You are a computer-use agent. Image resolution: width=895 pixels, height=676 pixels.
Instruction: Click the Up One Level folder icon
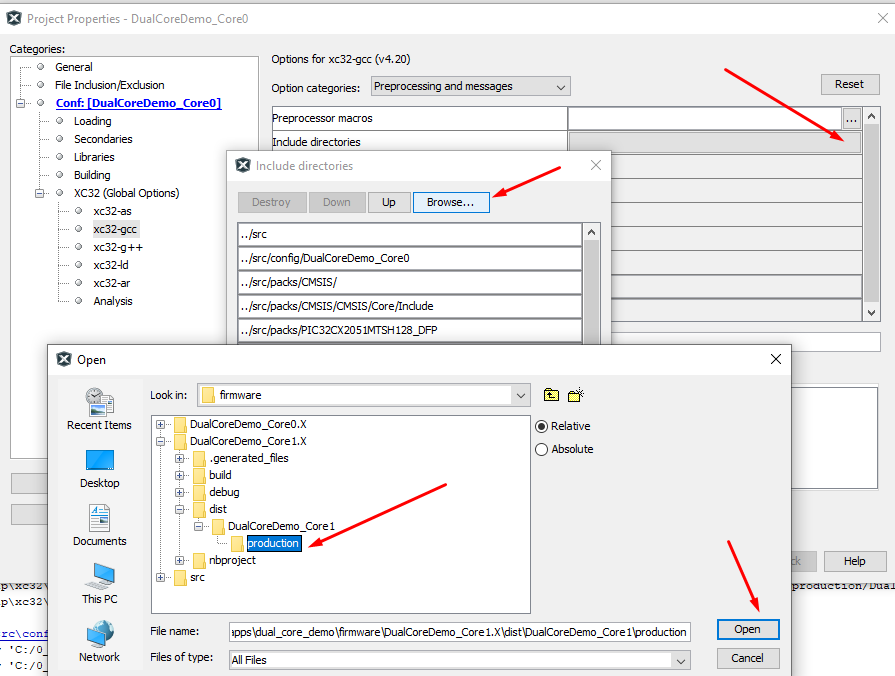pyautogui.click(x=551, y=395)
